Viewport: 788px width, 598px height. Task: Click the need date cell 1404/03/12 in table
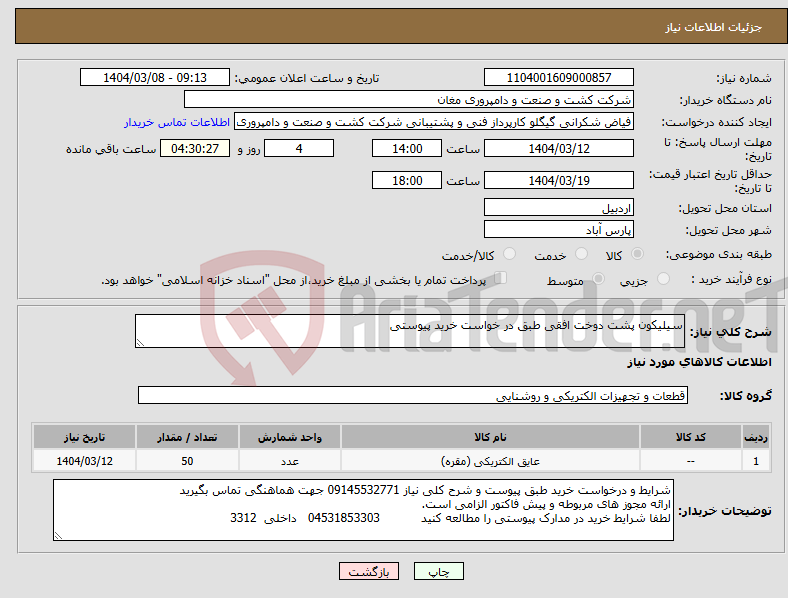click(84, 461)
